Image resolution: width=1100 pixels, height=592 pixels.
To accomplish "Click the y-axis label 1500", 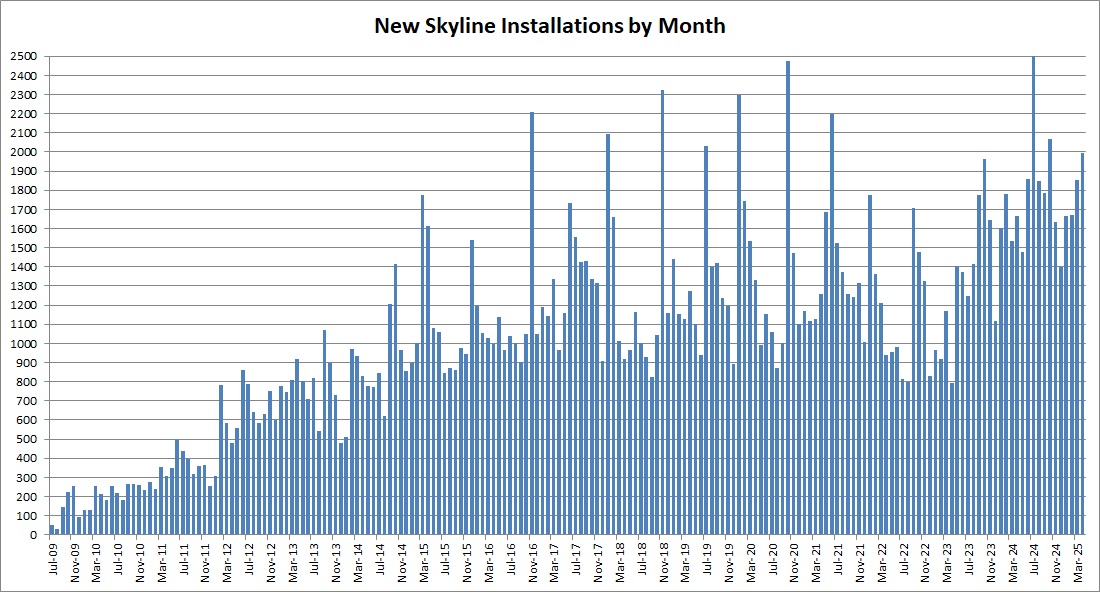I will pos(24,248).
